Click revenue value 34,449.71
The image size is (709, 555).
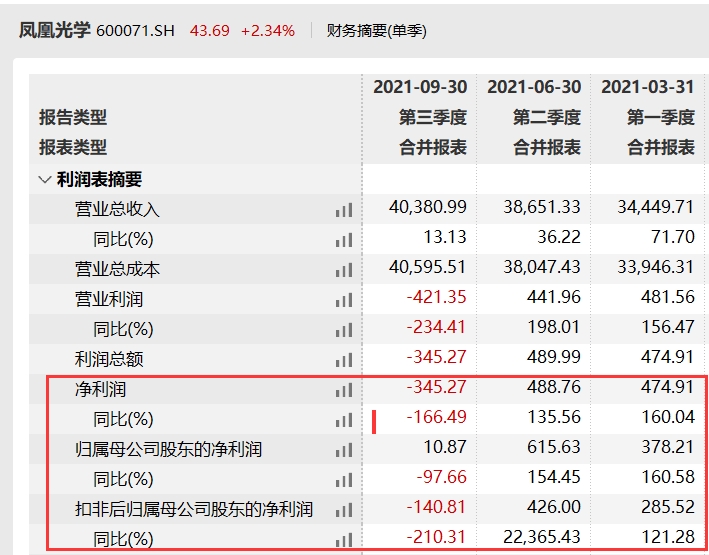(x=656, y=207)
